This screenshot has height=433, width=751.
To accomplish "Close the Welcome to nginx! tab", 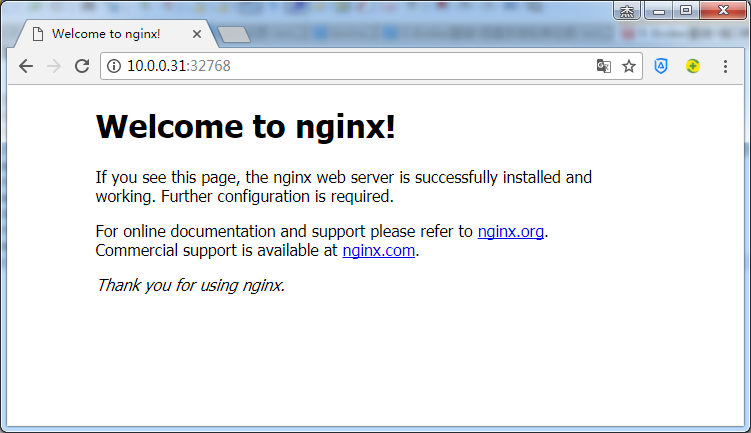I will pos(197,34).
